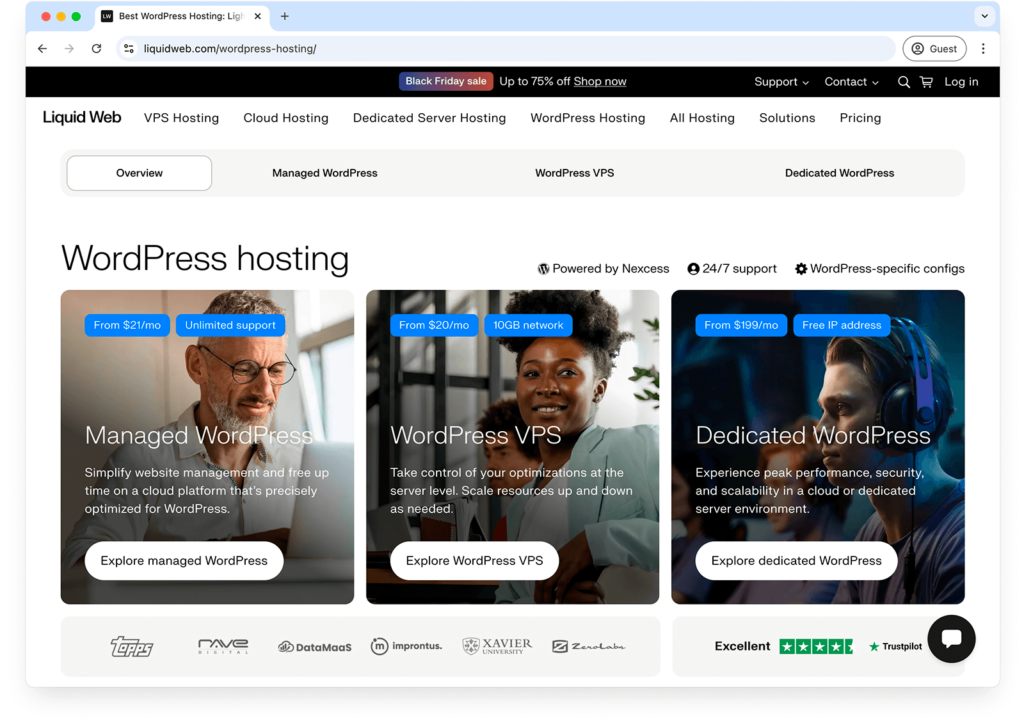The width and height of the screenshot is (1024, 721).
Task: Click the Dedicated WordPress card heading
Action: (813, 436)
